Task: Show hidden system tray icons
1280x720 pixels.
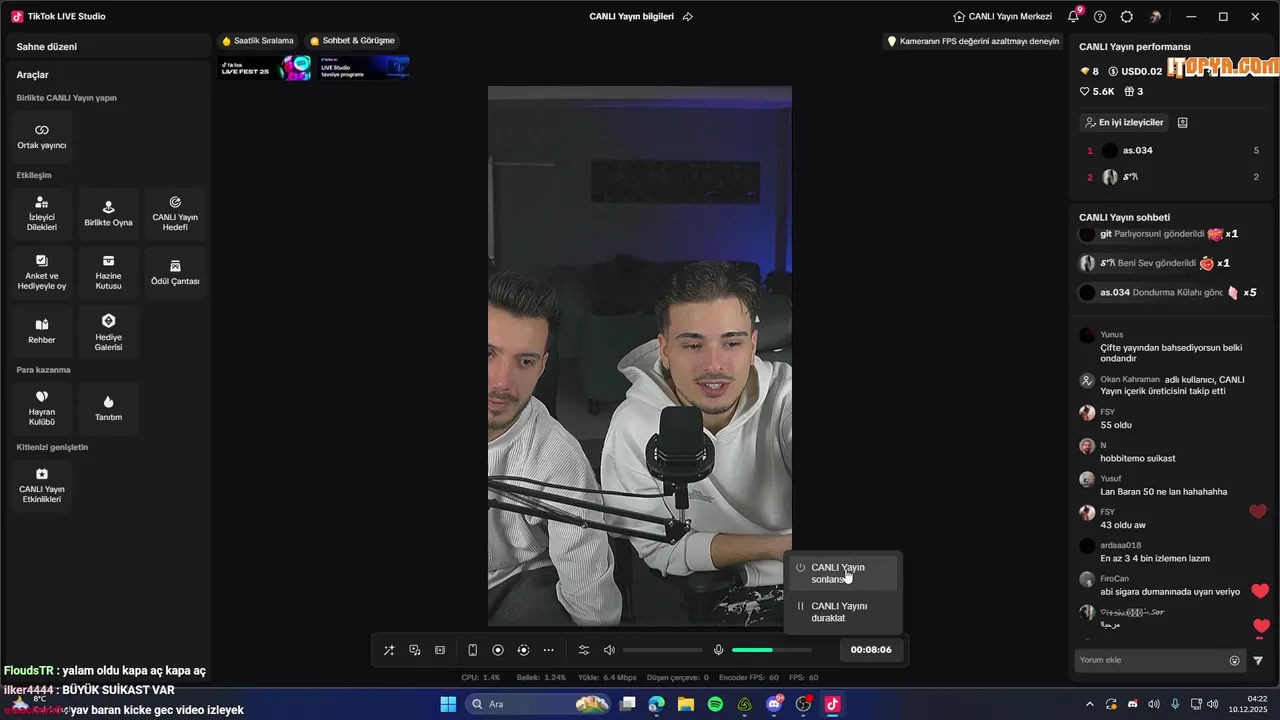Action: (x=1090, y=704)
